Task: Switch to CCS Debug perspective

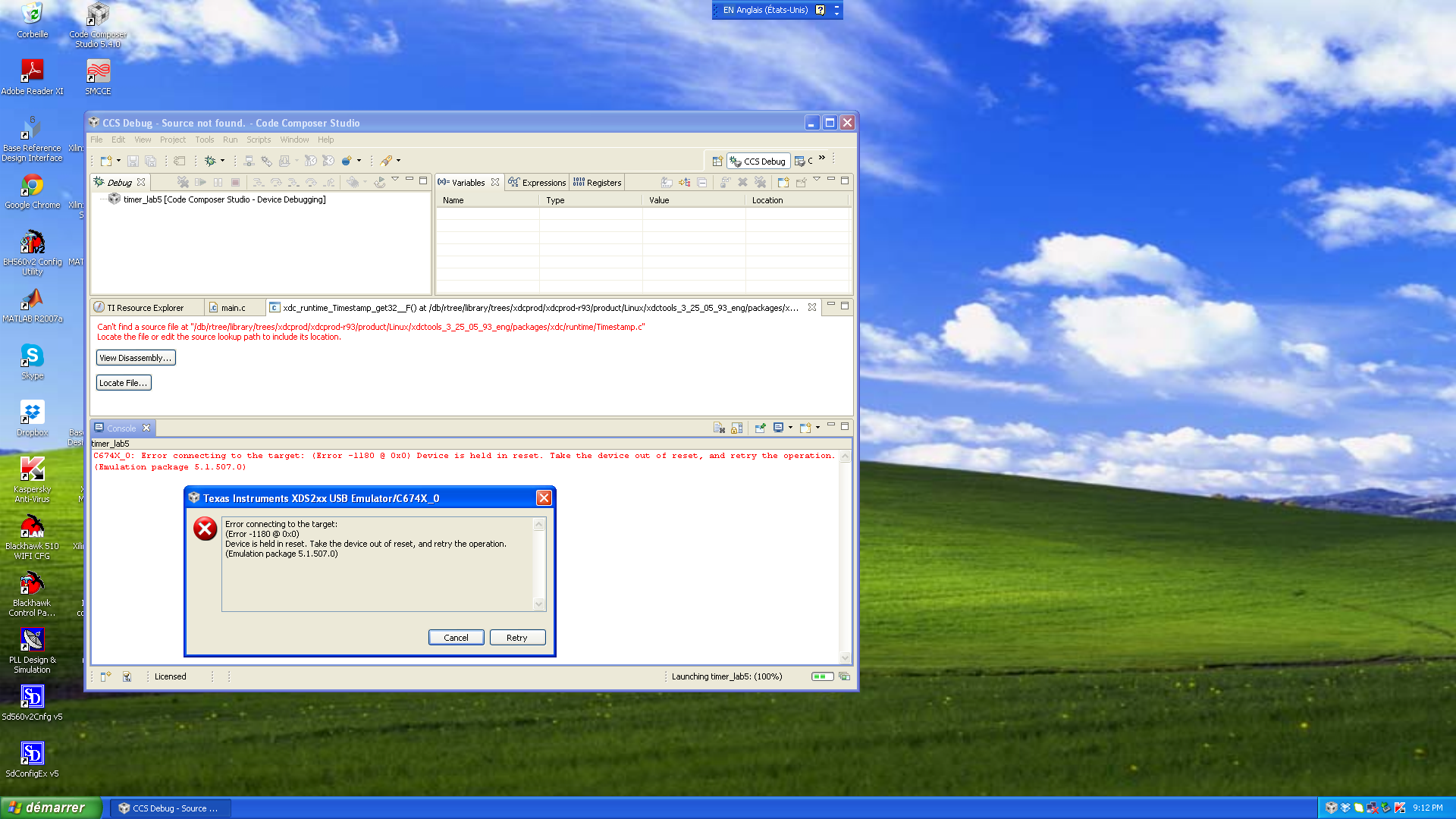Action: pyautogui.click(x=758, y=161)
